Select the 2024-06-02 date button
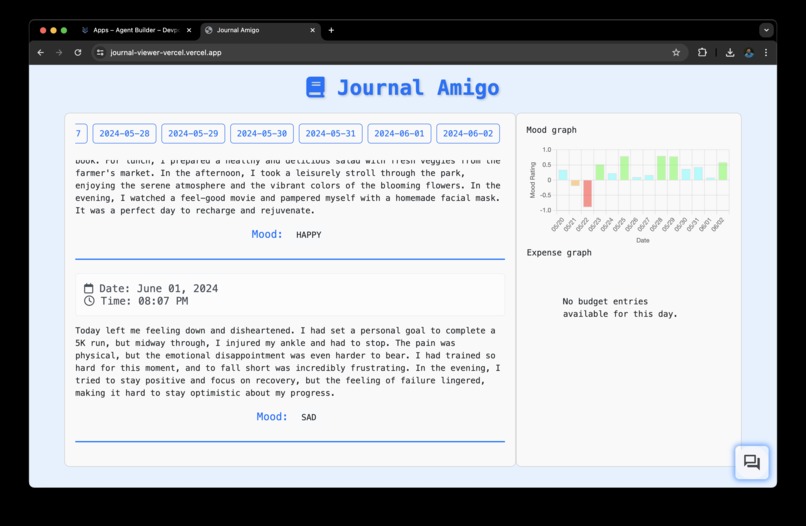The height and width of the screenshot is (526, 806). pos(468,134)
